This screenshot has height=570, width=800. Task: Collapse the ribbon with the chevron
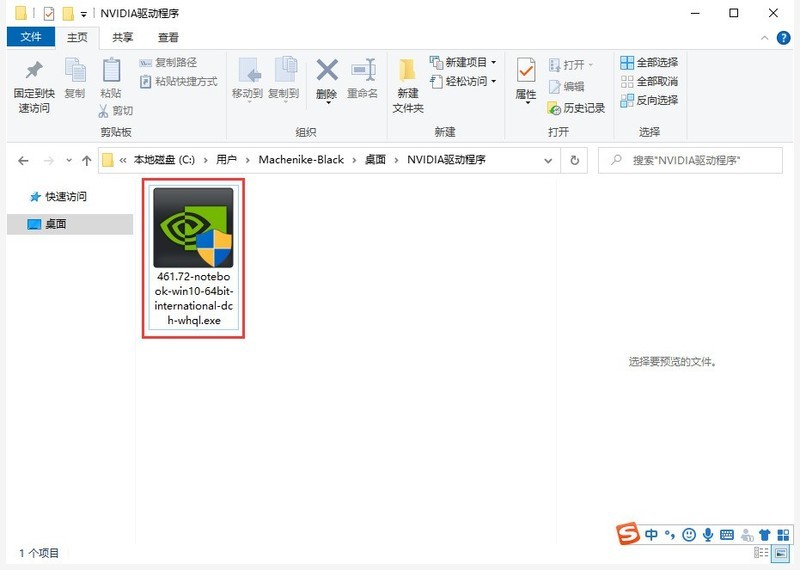(x=764, y=38)
